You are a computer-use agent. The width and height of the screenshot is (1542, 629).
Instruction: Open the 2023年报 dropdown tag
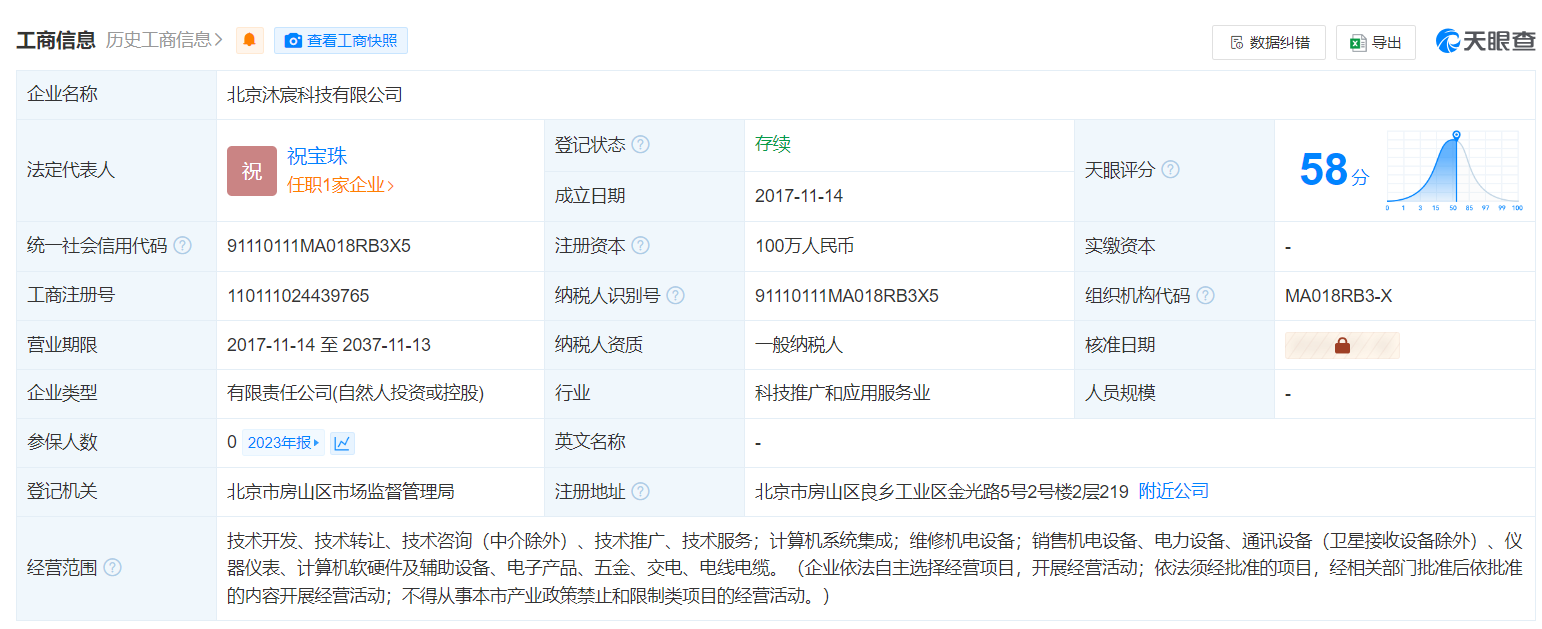pos(284,442)
